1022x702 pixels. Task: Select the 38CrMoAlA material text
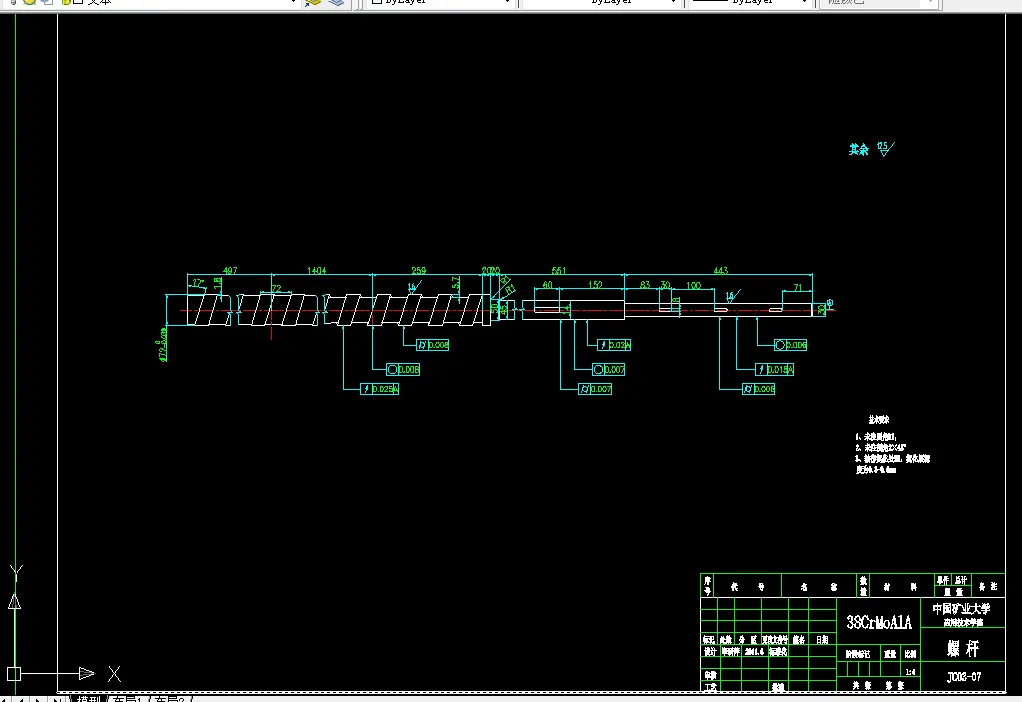coord(879,622)
